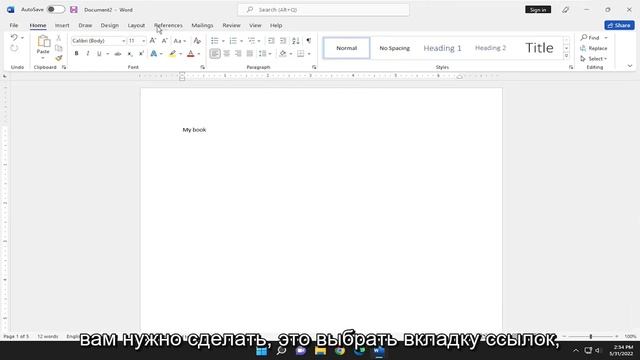
Task: Toggle Italic formatting
Action: point(88,53)
